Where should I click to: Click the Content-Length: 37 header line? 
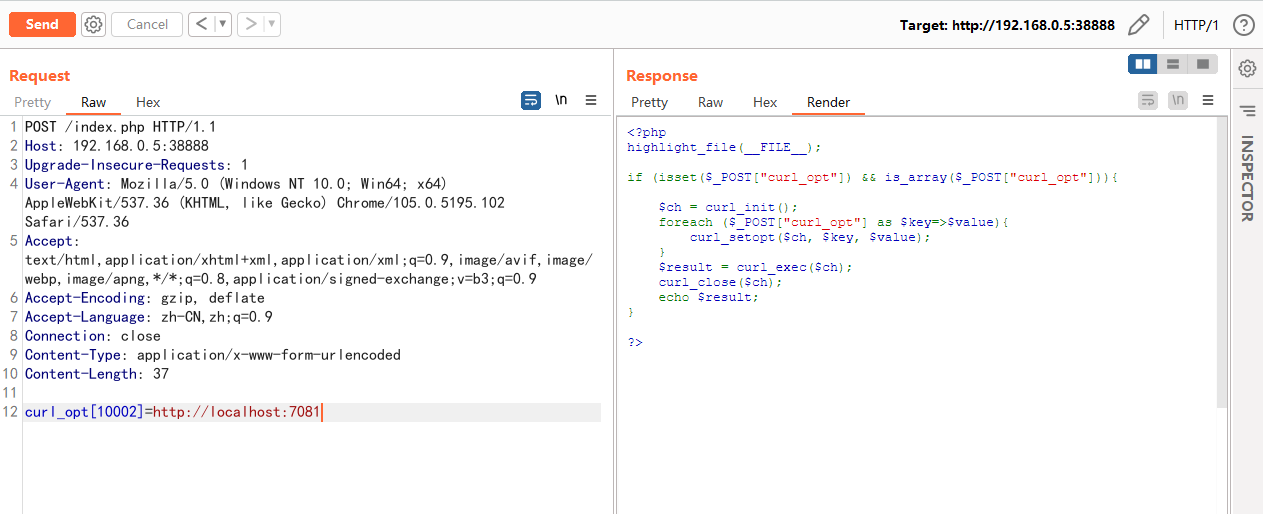[96, 374]
